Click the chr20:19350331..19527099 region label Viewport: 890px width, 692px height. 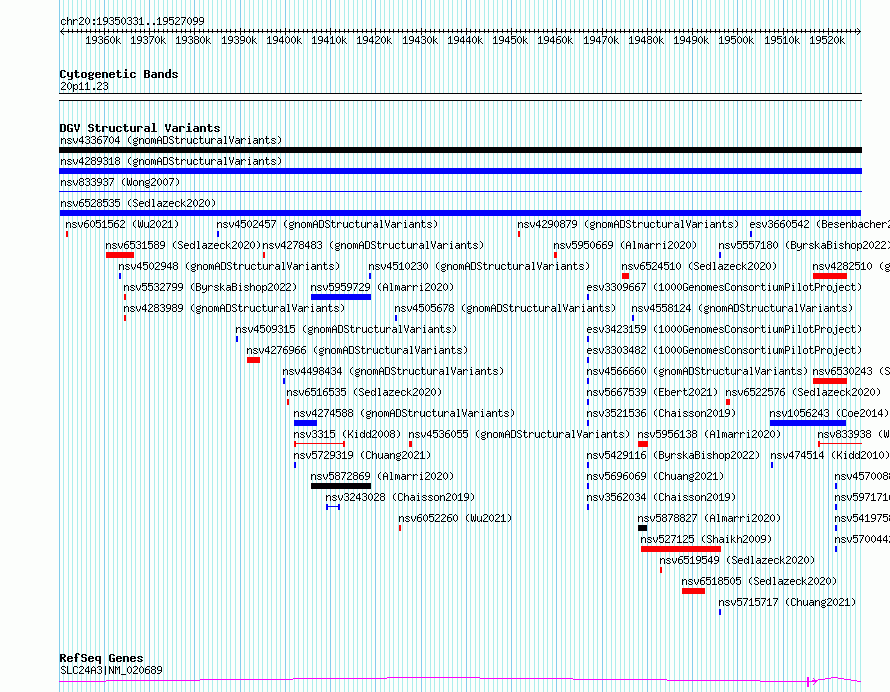[x=132, y=22]
